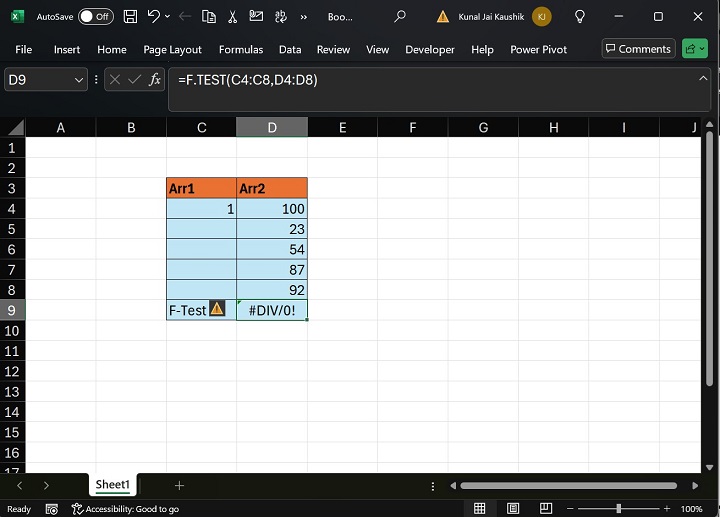Click the Cut scissors icon
720x517 pixels.
[x=233, y=17]
